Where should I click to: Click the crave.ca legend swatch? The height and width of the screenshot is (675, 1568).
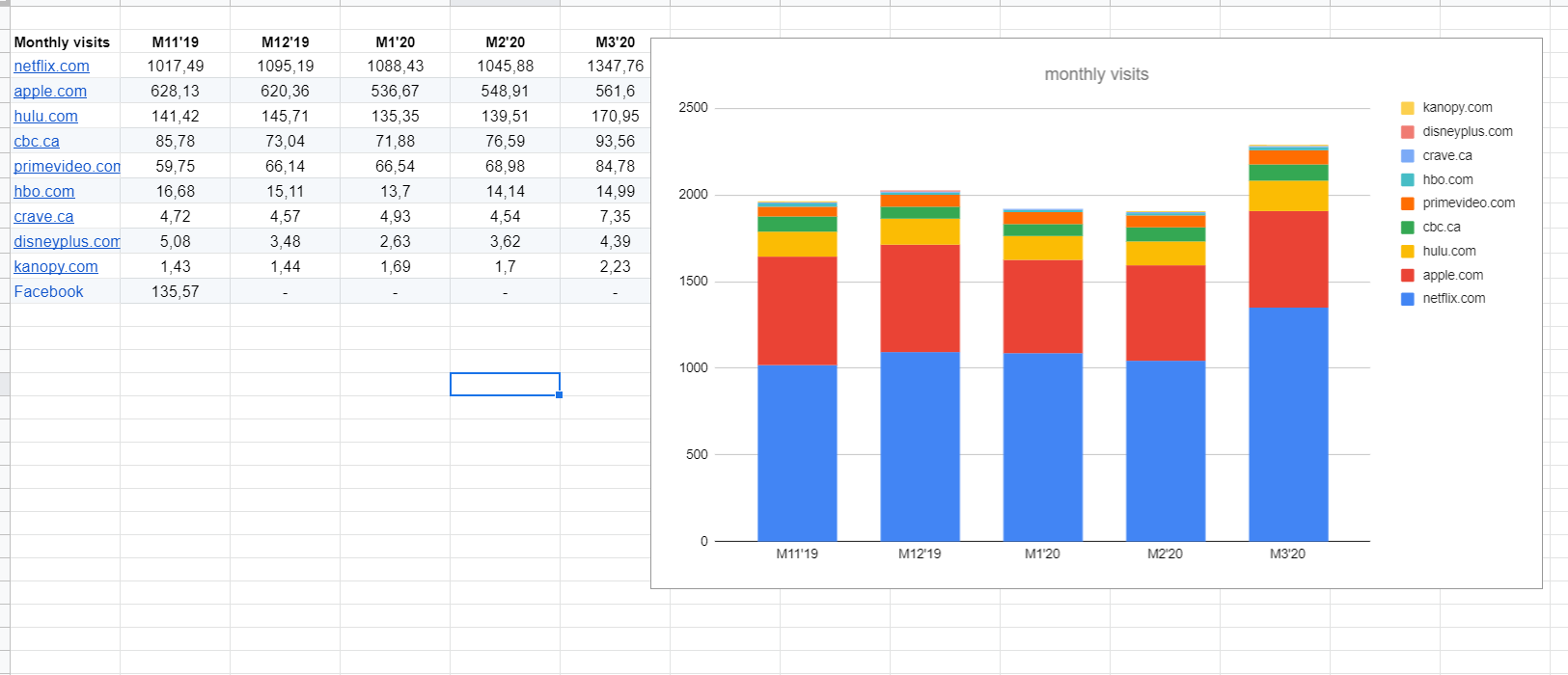tap(1408, 156)
